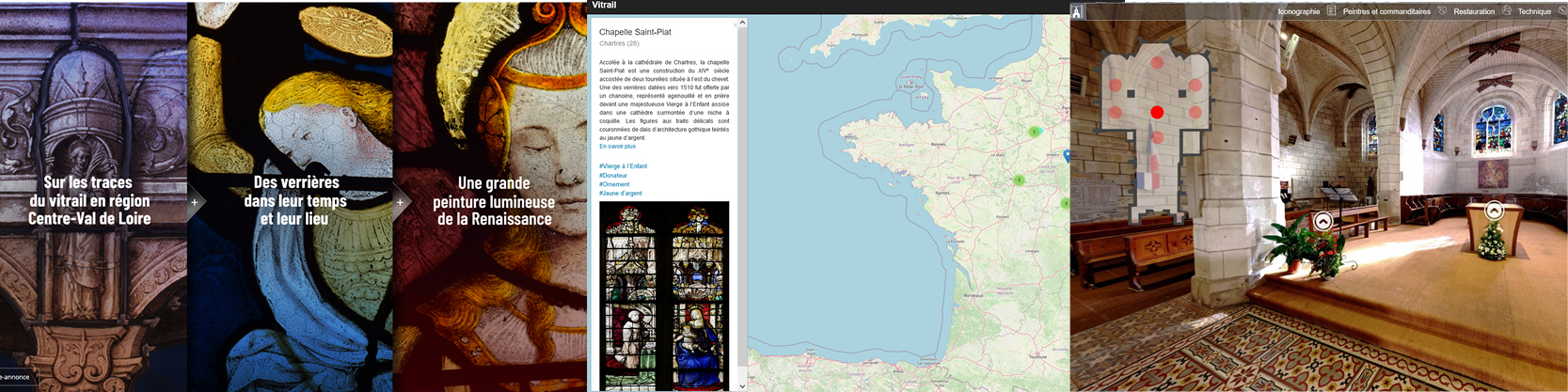1568x392 pixels.
Task: Open the stained glass window thumbnail
Action: (664, 296)
